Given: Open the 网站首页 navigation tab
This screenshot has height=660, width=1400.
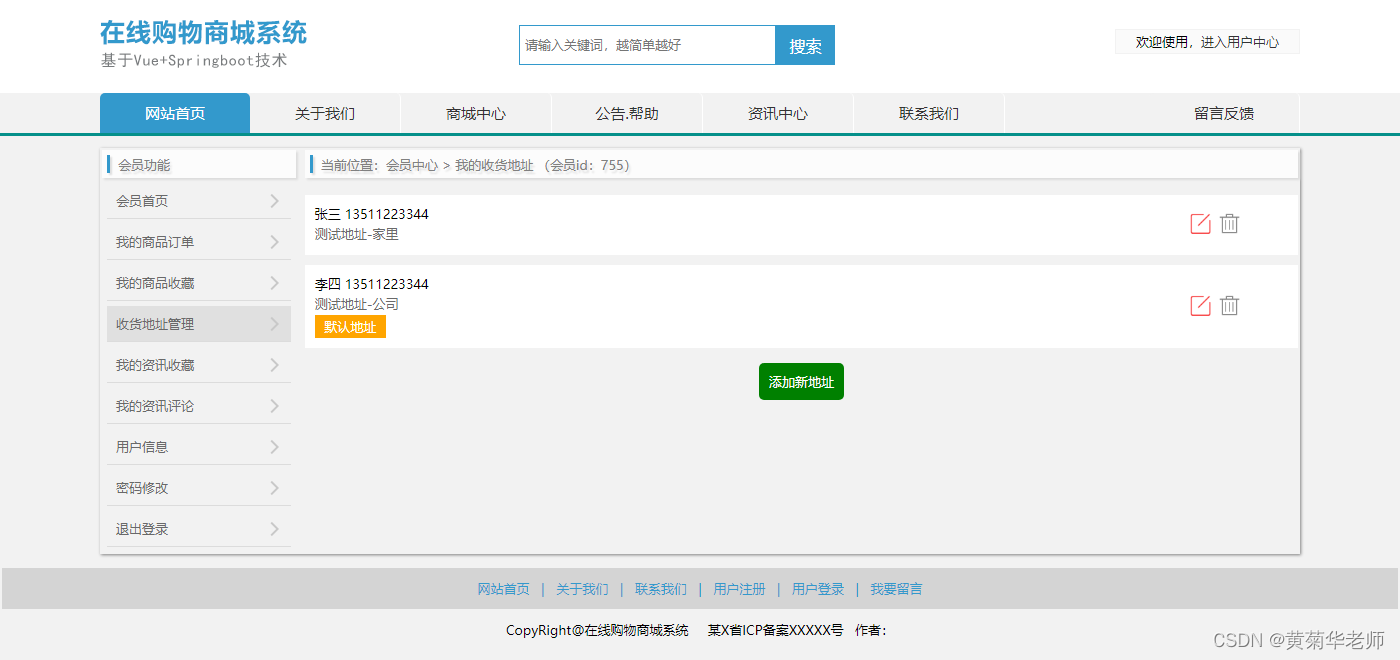Looking at the screenshot, I should (x=175, y=113).
